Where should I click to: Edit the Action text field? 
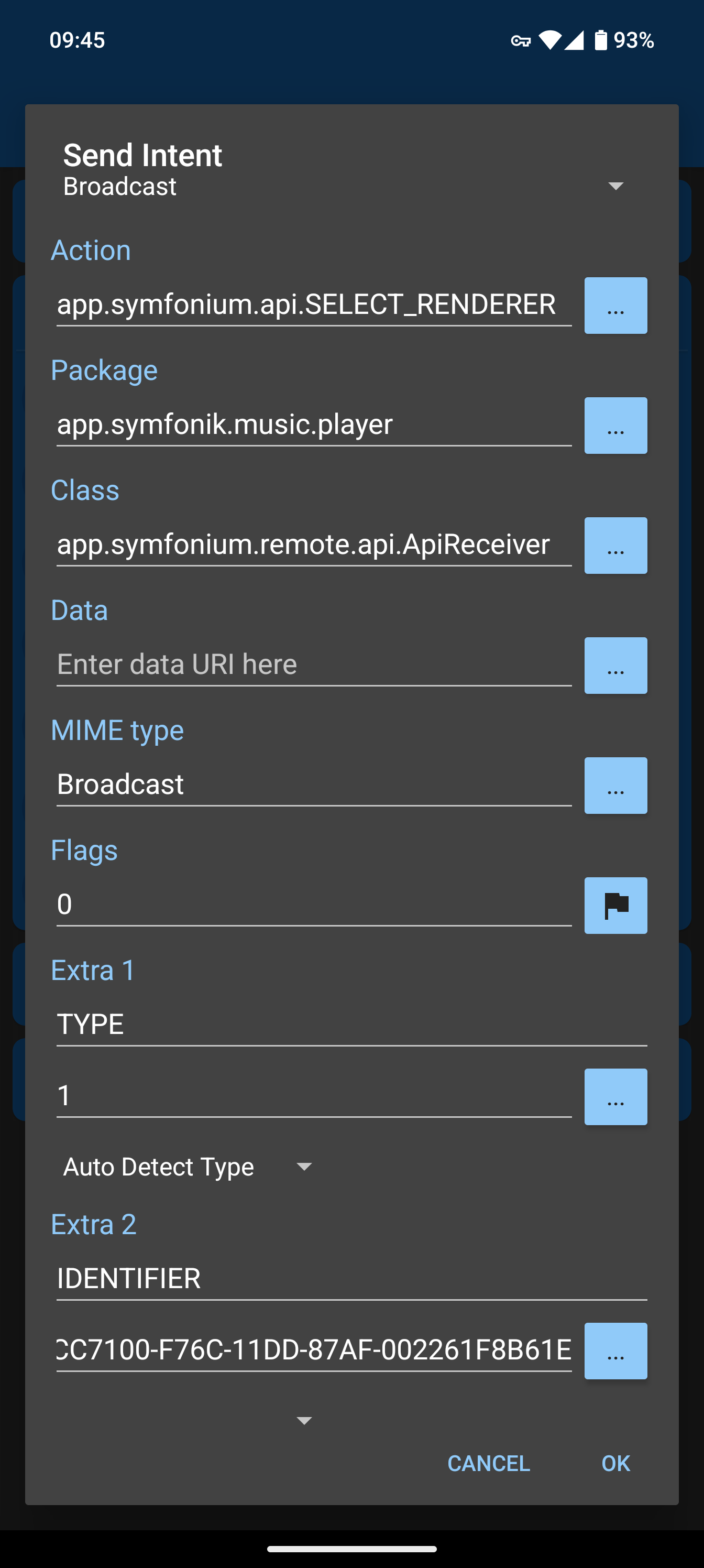(x=313, y=305)
